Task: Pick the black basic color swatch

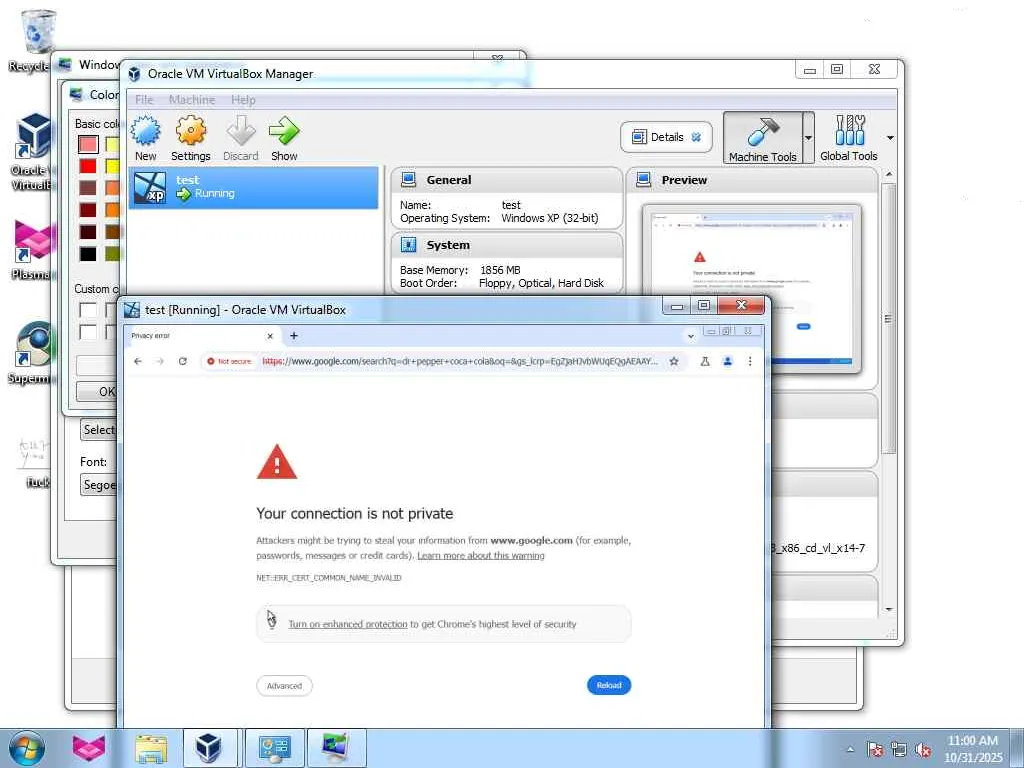Action: (x=88, y=253)
